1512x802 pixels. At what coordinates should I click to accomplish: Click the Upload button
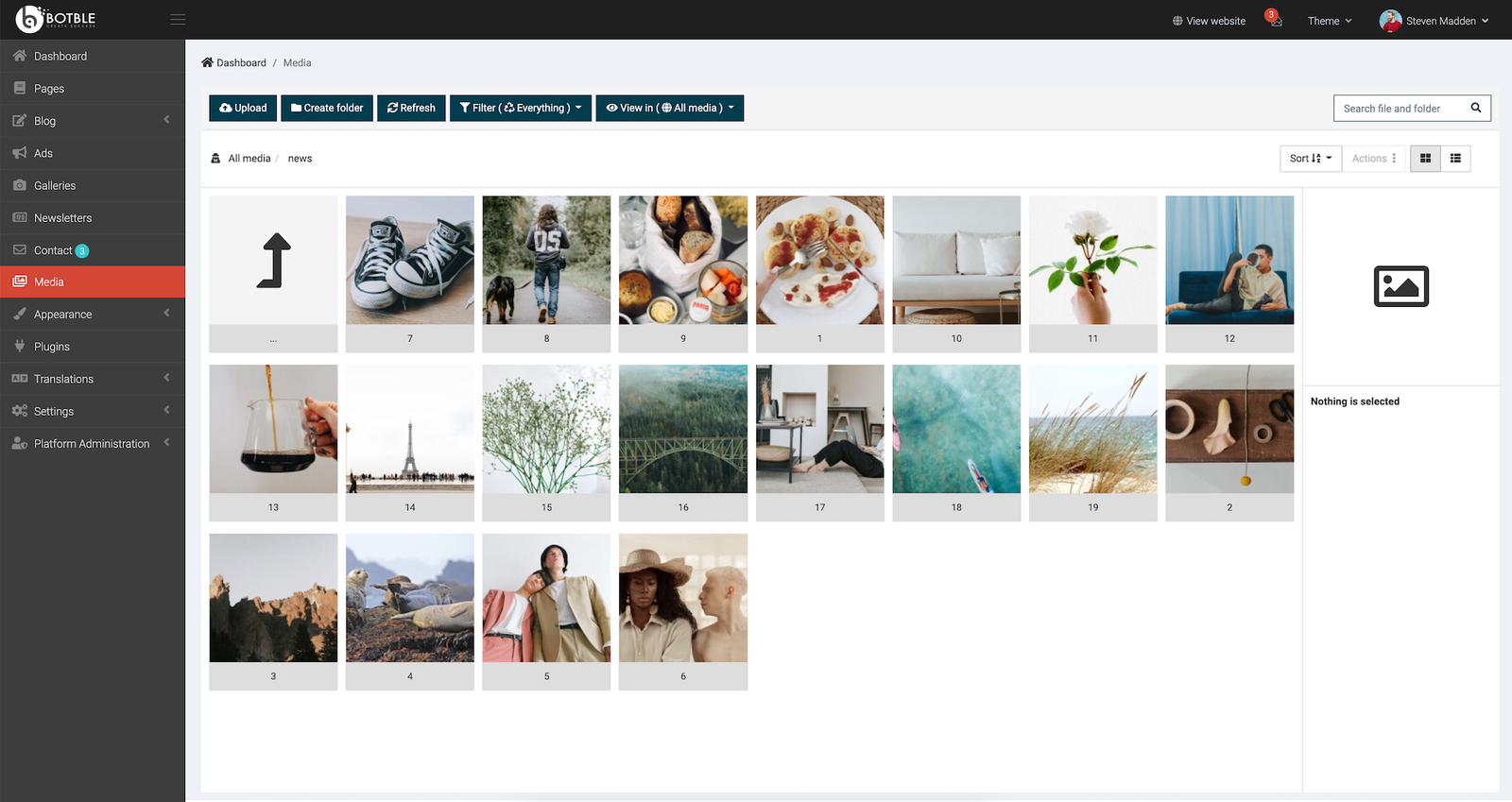[x=243, y=108]
